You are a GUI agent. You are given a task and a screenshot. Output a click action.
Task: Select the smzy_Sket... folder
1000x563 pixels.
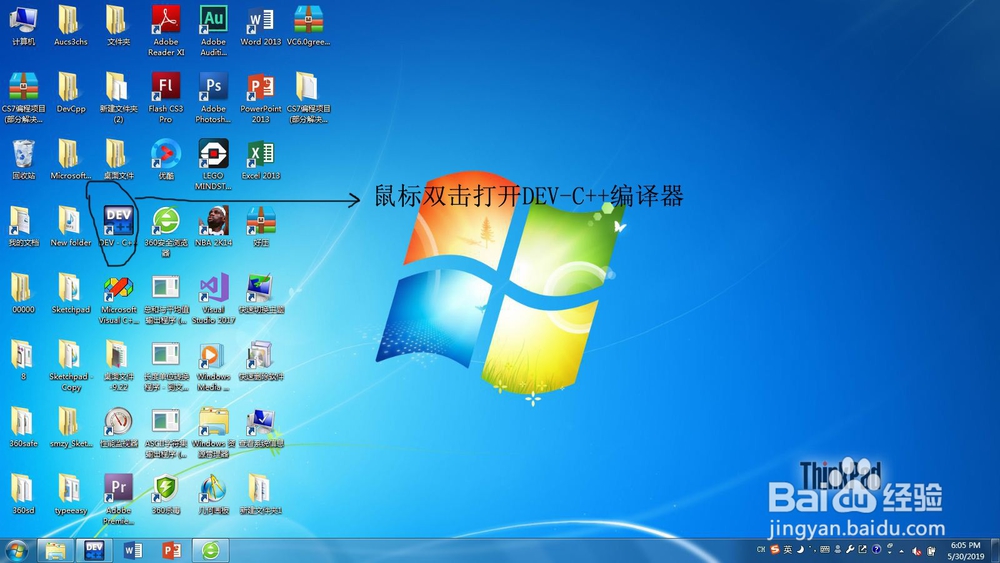click(71, 427)
